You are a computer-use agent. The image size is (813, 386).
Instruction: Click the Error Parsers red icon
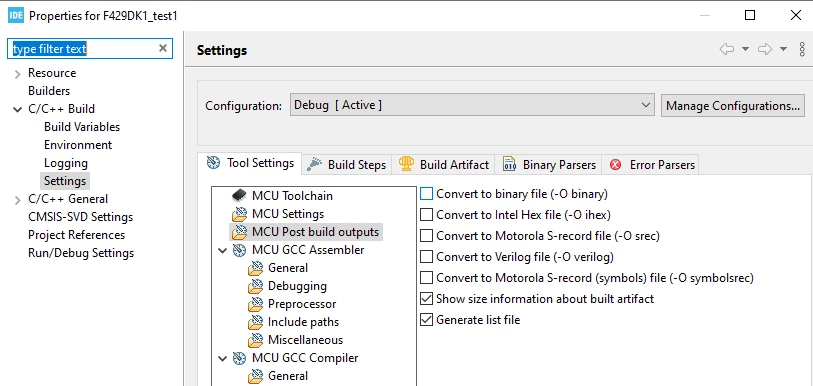click(x=615, y=164)
